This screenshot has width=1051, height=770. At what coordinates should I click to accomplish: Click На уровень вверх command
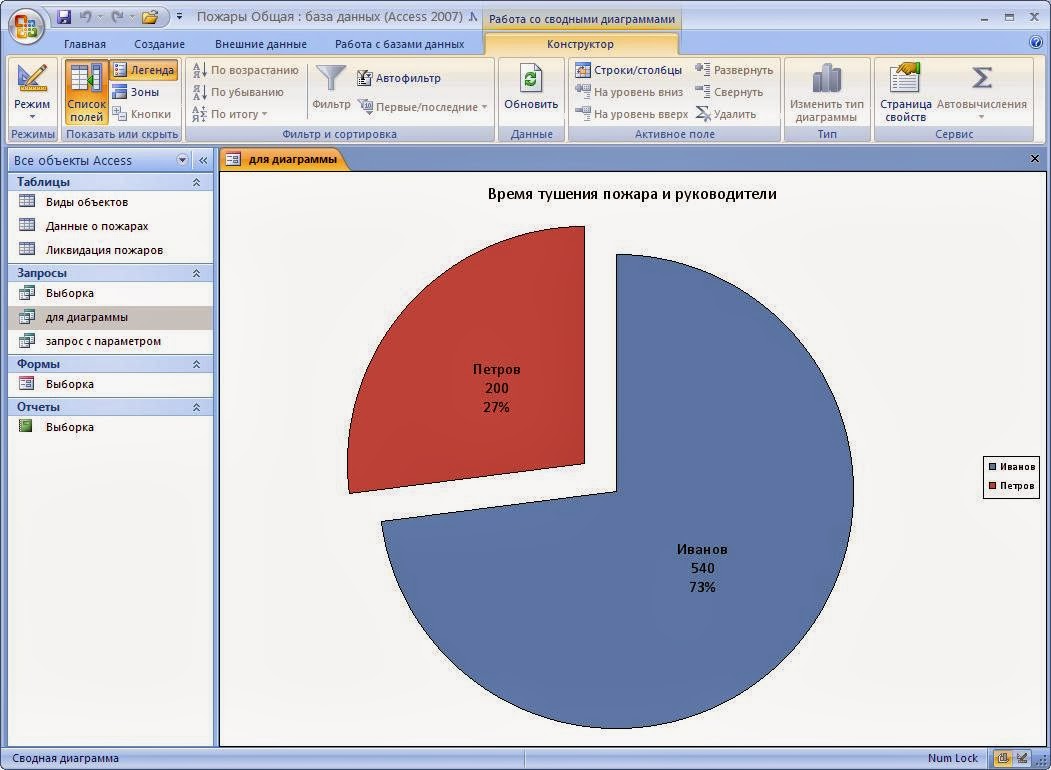(x=631, y=114)
